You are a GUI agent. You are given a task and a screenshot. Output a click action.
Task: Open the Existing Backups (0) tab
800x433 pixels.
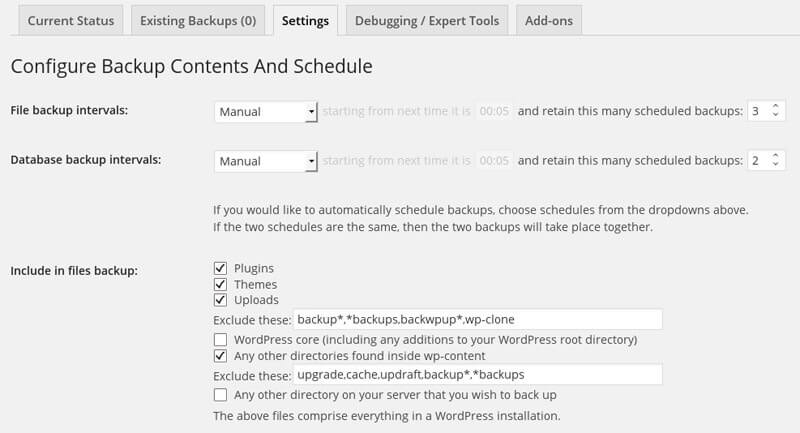point(198,20)
